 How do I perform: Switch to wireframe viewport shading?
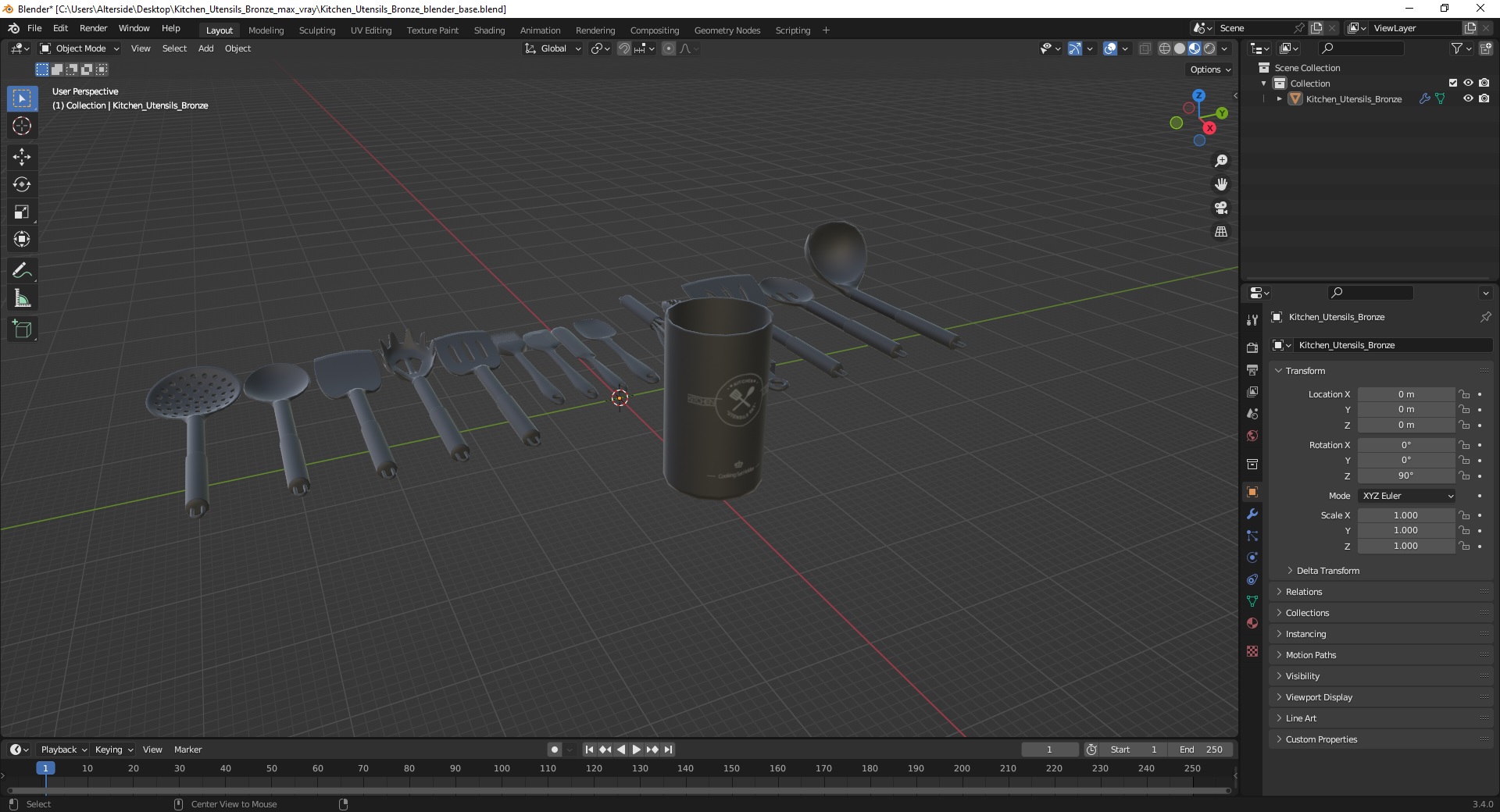(x=1165, y=48)
